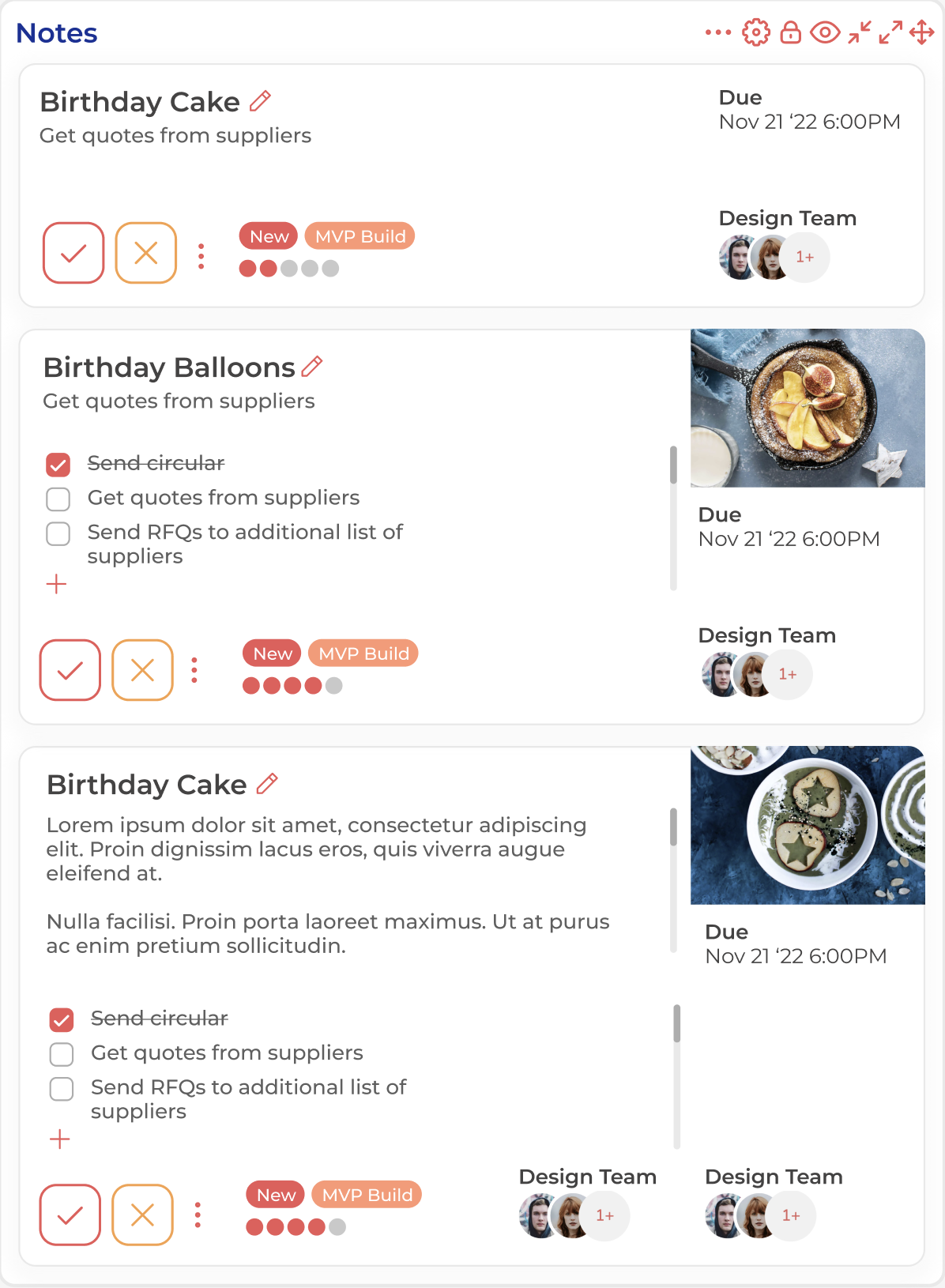The height and width of the screenshot is (1288, 945).
Task: Open the horizontal three-dot menu in header
Action: click(x=718, y=32)
